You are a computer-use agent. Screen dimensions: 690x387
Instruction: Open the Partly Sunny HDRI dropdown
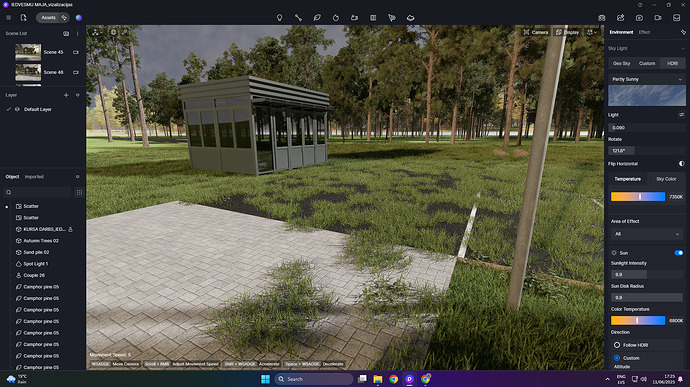point(646,79)
